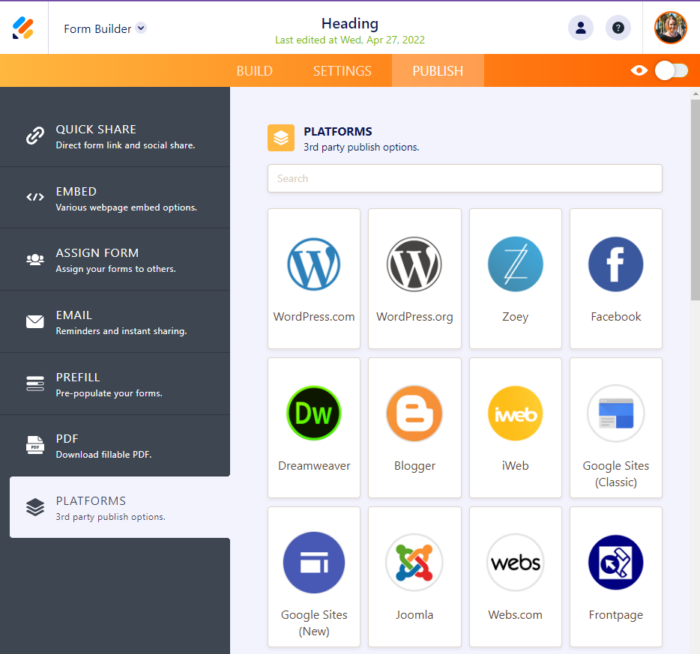Select the Prefill sidebar option

pyautogui.click(x=115, y=384)
